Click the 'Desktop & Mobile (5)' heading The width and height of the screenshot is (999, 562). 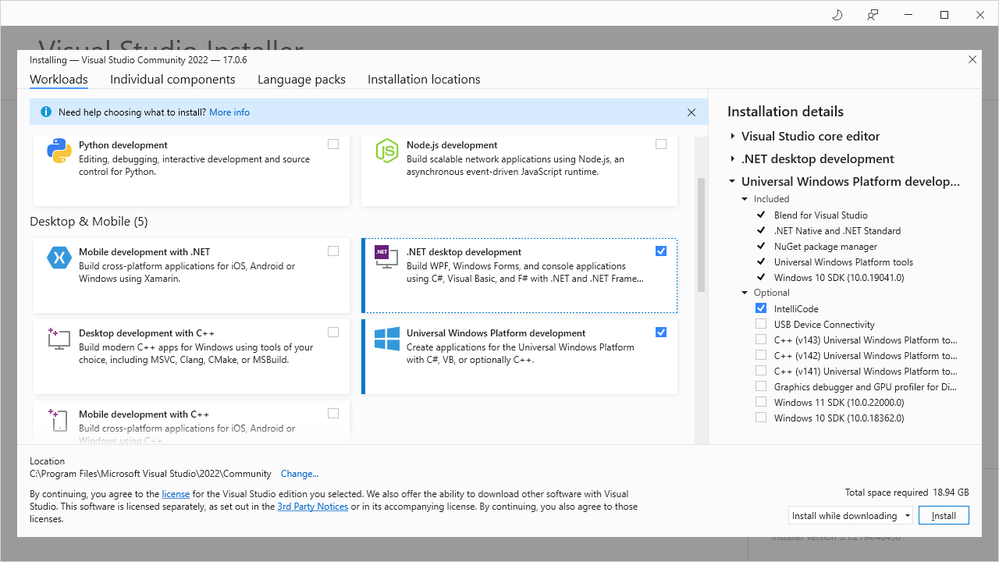point(89,221)
